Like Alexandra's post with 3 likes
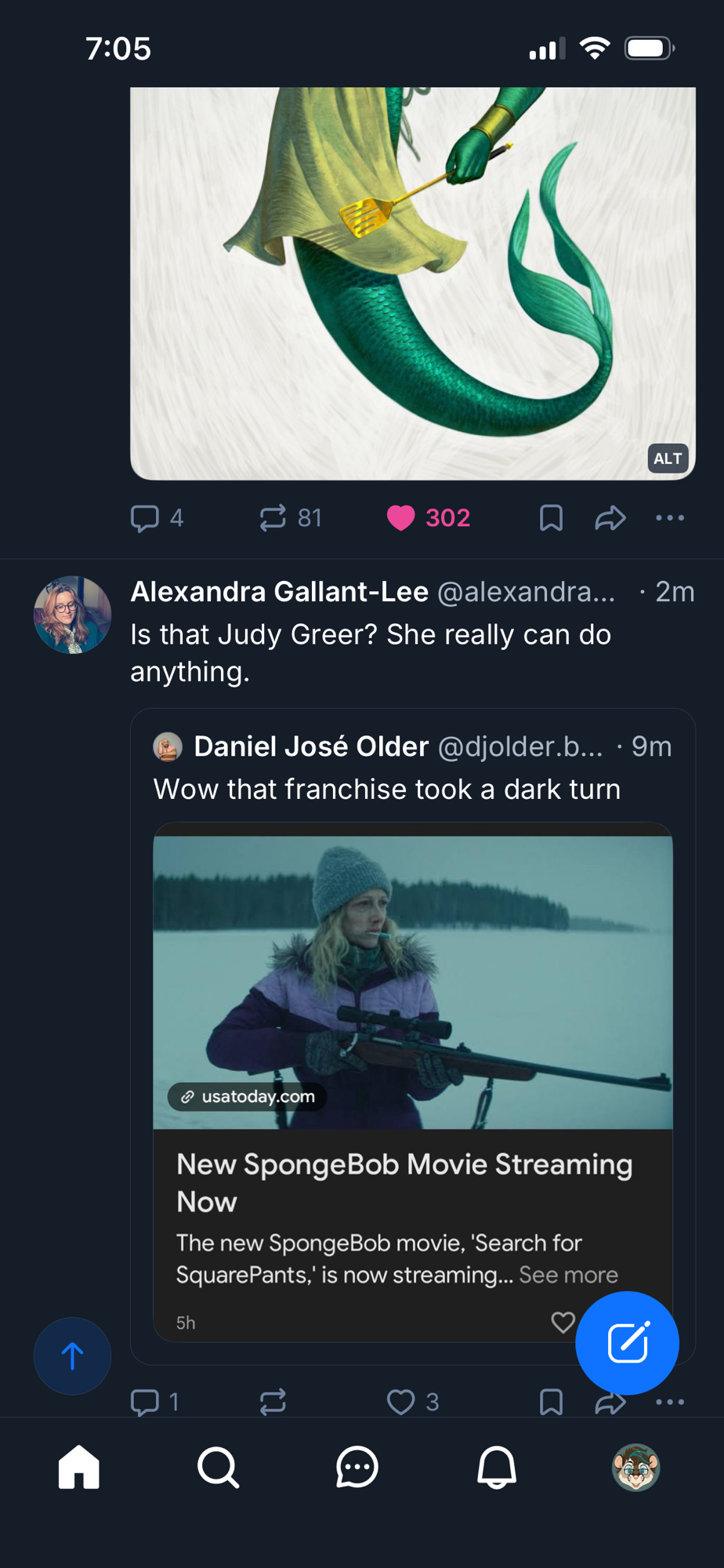 (401, 1402)
